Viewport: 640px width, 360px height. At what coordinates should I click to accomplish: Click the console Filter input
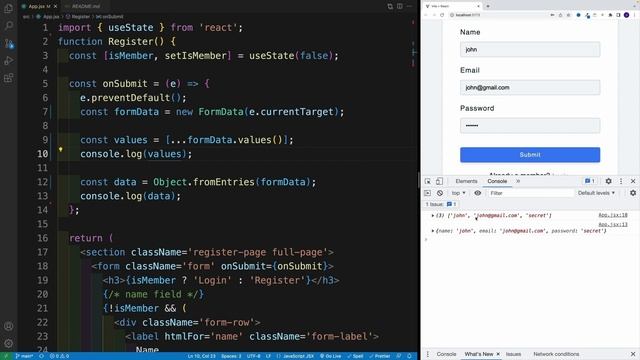point(531,193)
